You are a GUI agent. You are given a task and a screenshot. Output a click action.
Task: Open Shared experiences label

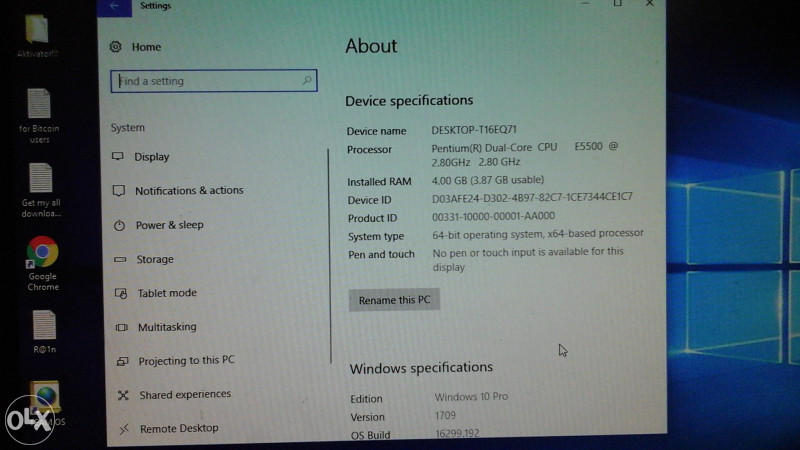coord(185,394)
